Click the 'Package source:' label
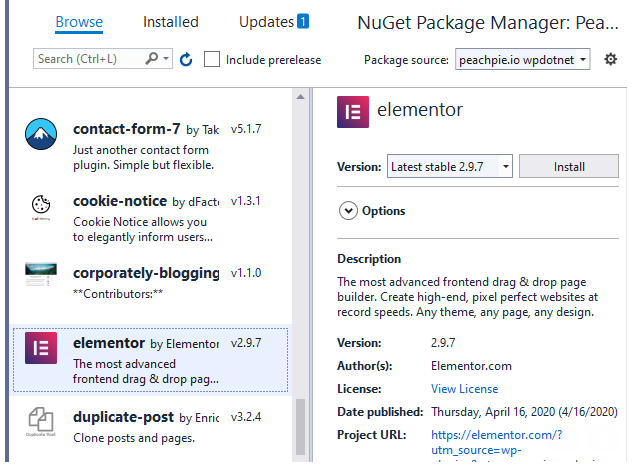The height and width of the screenshot is (470, 637). (406, 60)
